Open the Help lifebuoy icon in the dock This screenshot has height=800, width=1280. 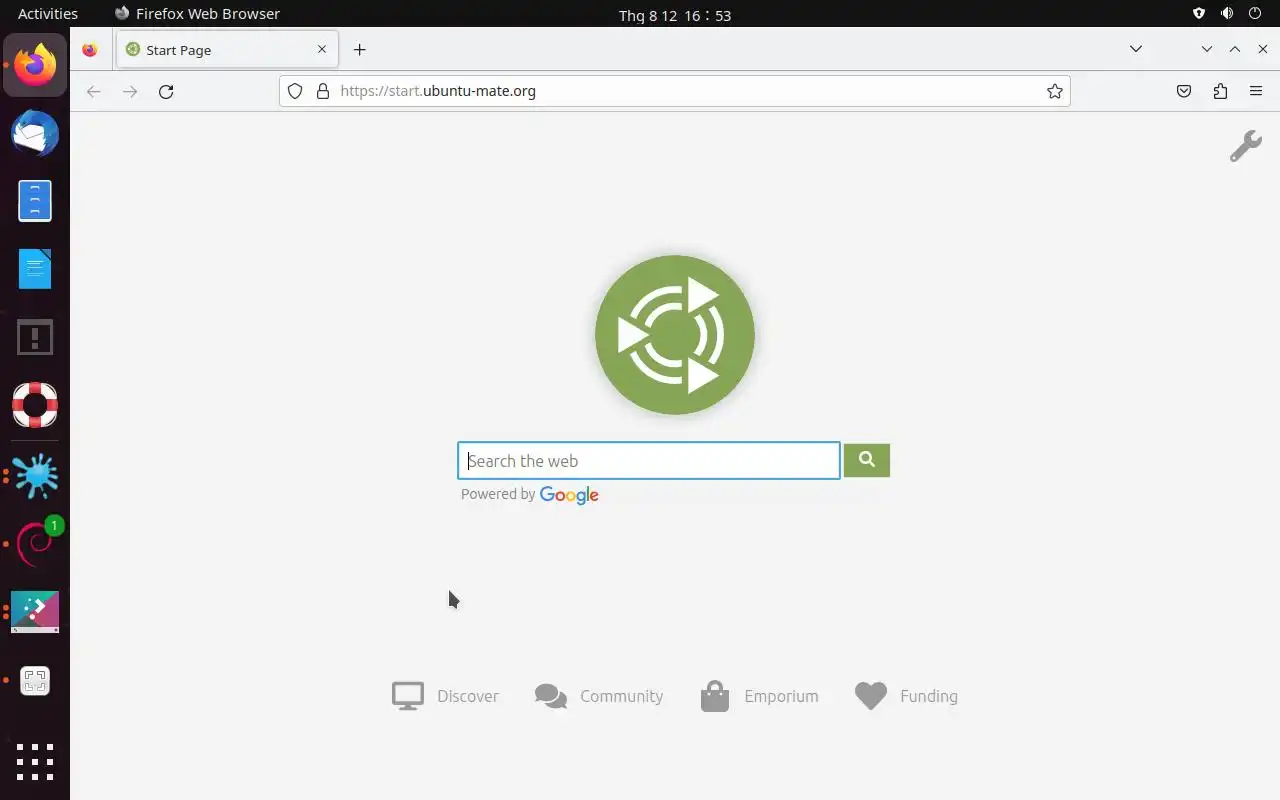point(35,405)
